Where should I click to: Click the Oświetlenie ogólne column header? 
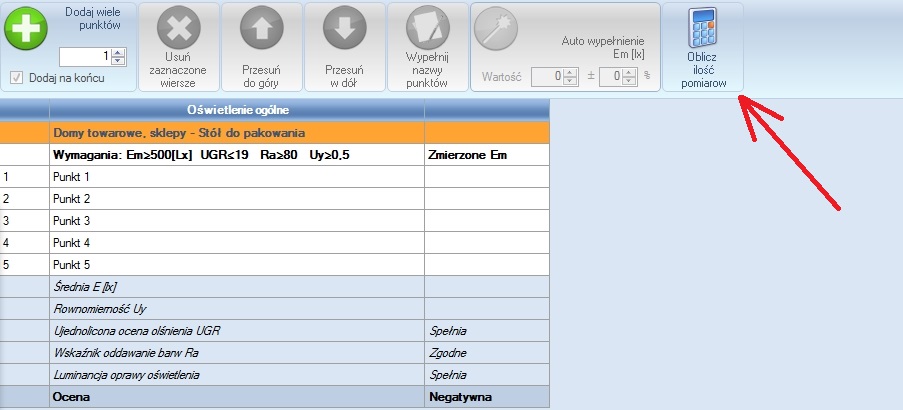pyautogui.click(x=236, y=109)
